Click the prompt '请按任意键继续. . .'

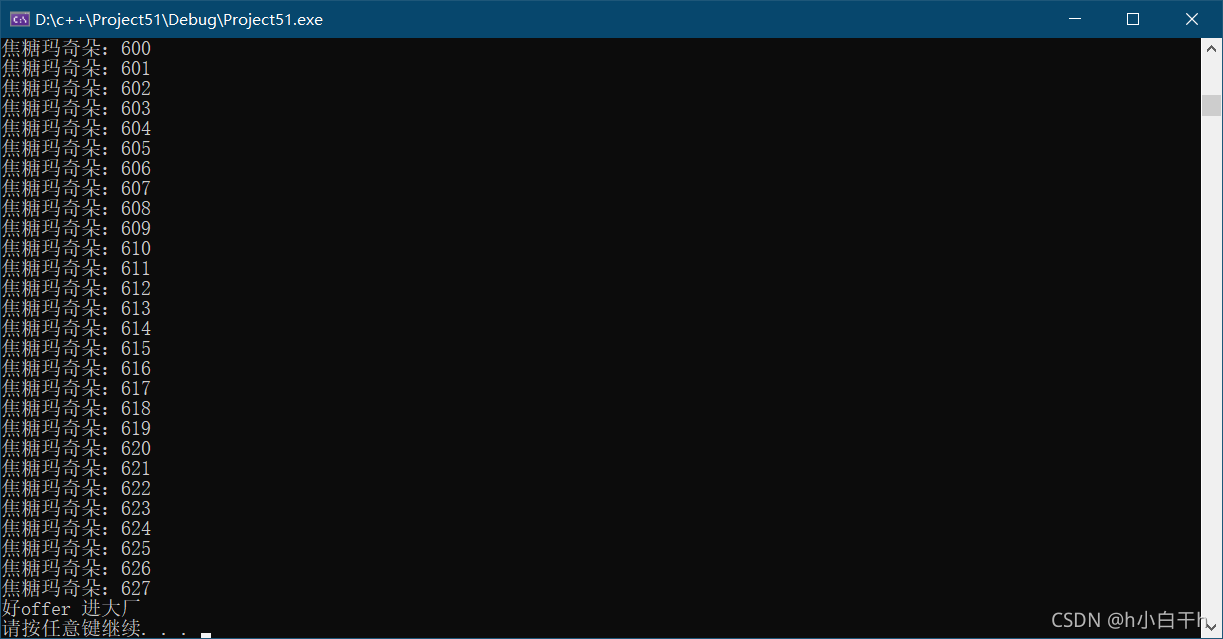[95, 628]
